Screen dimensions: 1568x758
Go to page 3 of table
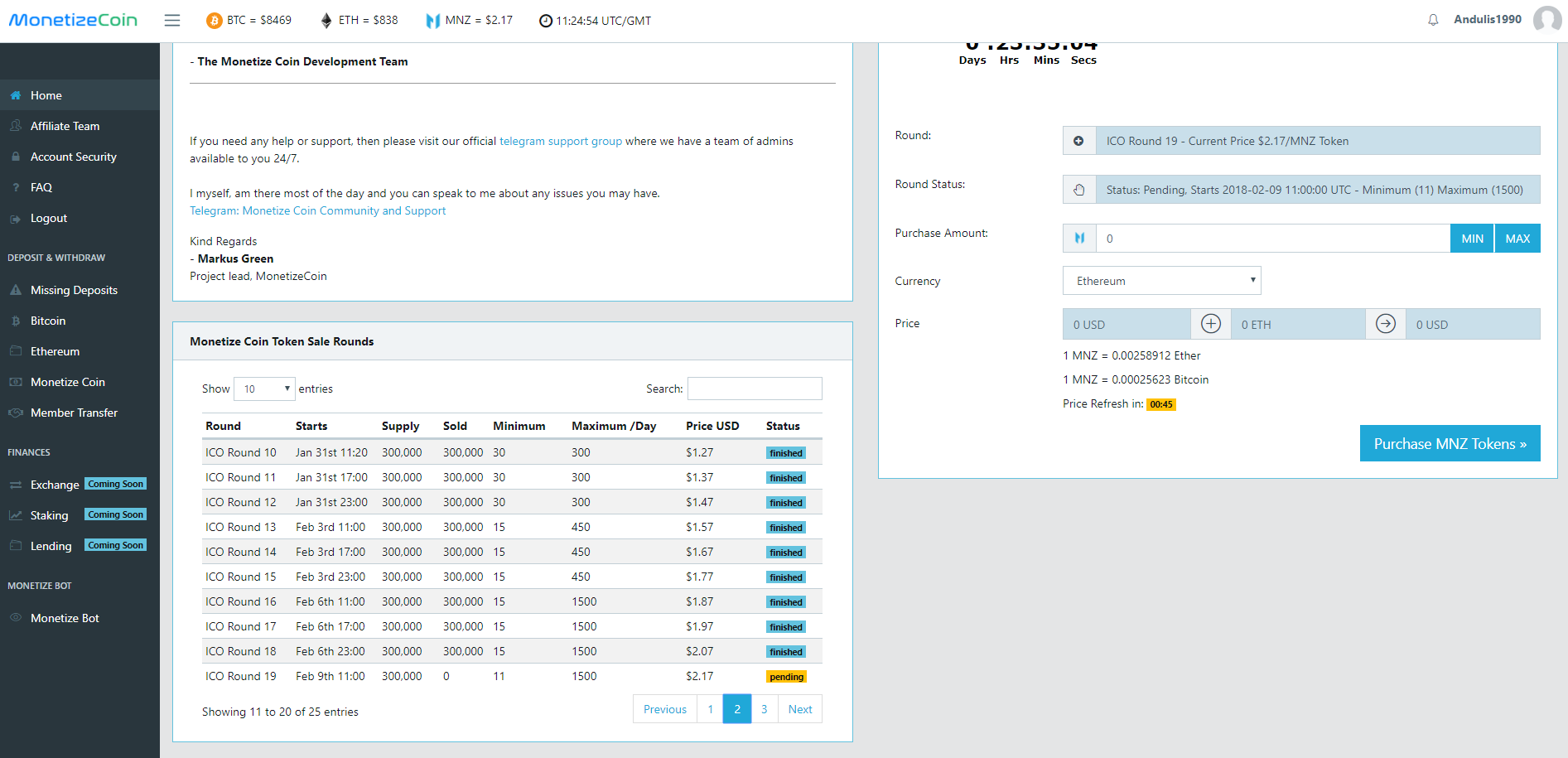764,709
